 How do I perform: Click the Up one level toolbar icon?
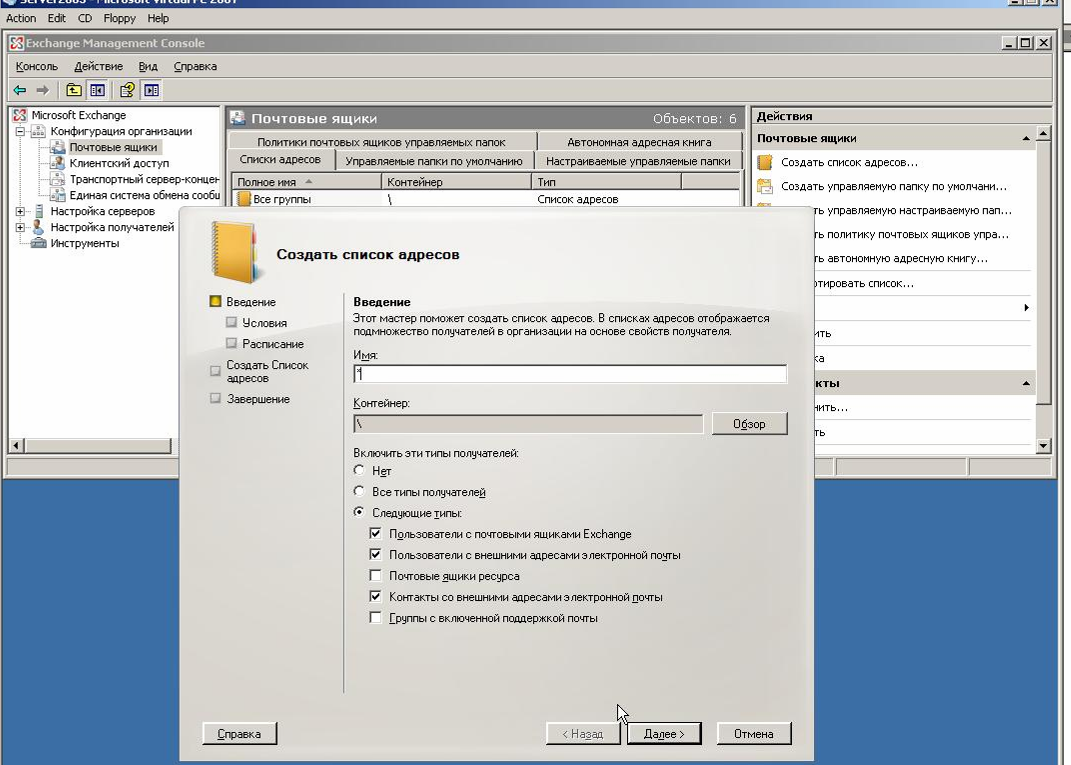pyautogui.click(x=74, y=90)
